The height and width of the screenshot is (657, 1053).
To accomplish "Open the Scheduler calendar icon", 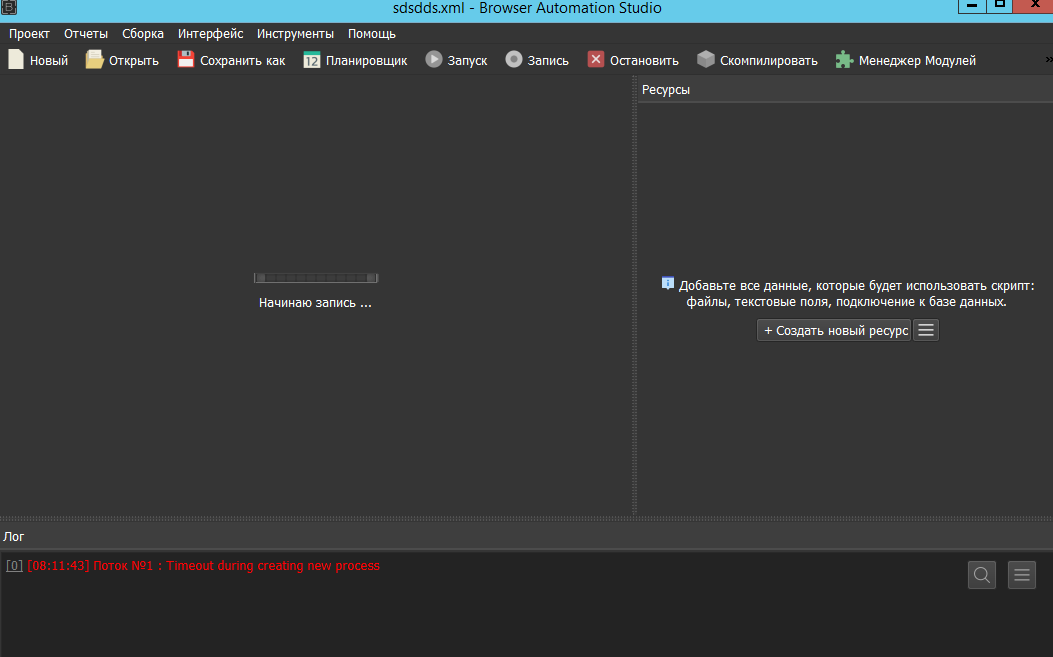I will (312, 60).
